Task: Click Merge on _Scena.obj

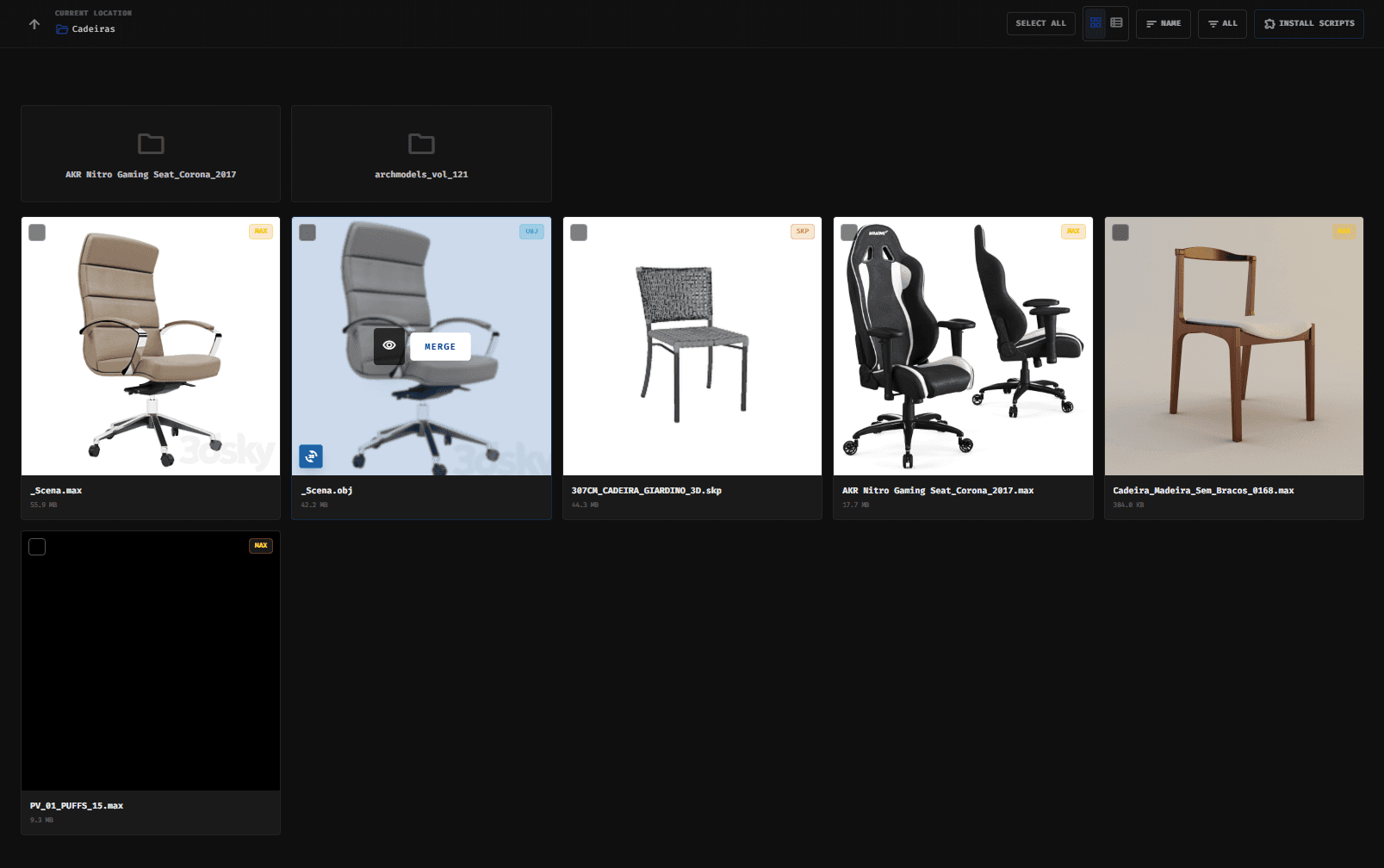Action: point(440,346)
